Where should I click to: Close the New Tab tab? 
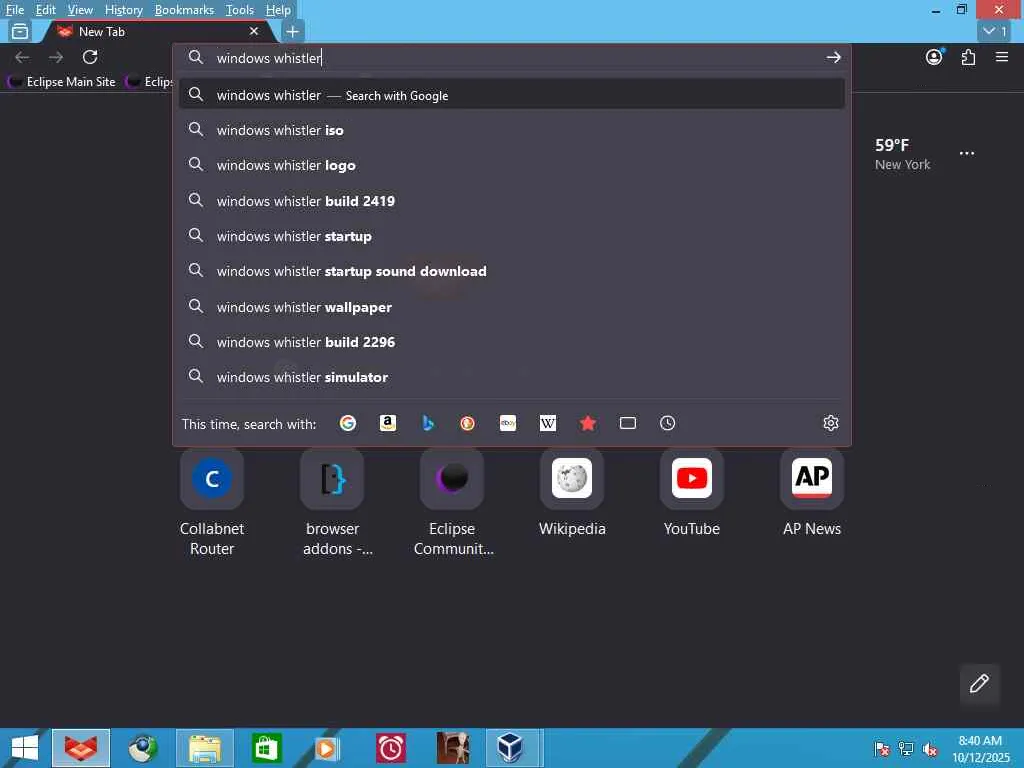tap(254, 31)
